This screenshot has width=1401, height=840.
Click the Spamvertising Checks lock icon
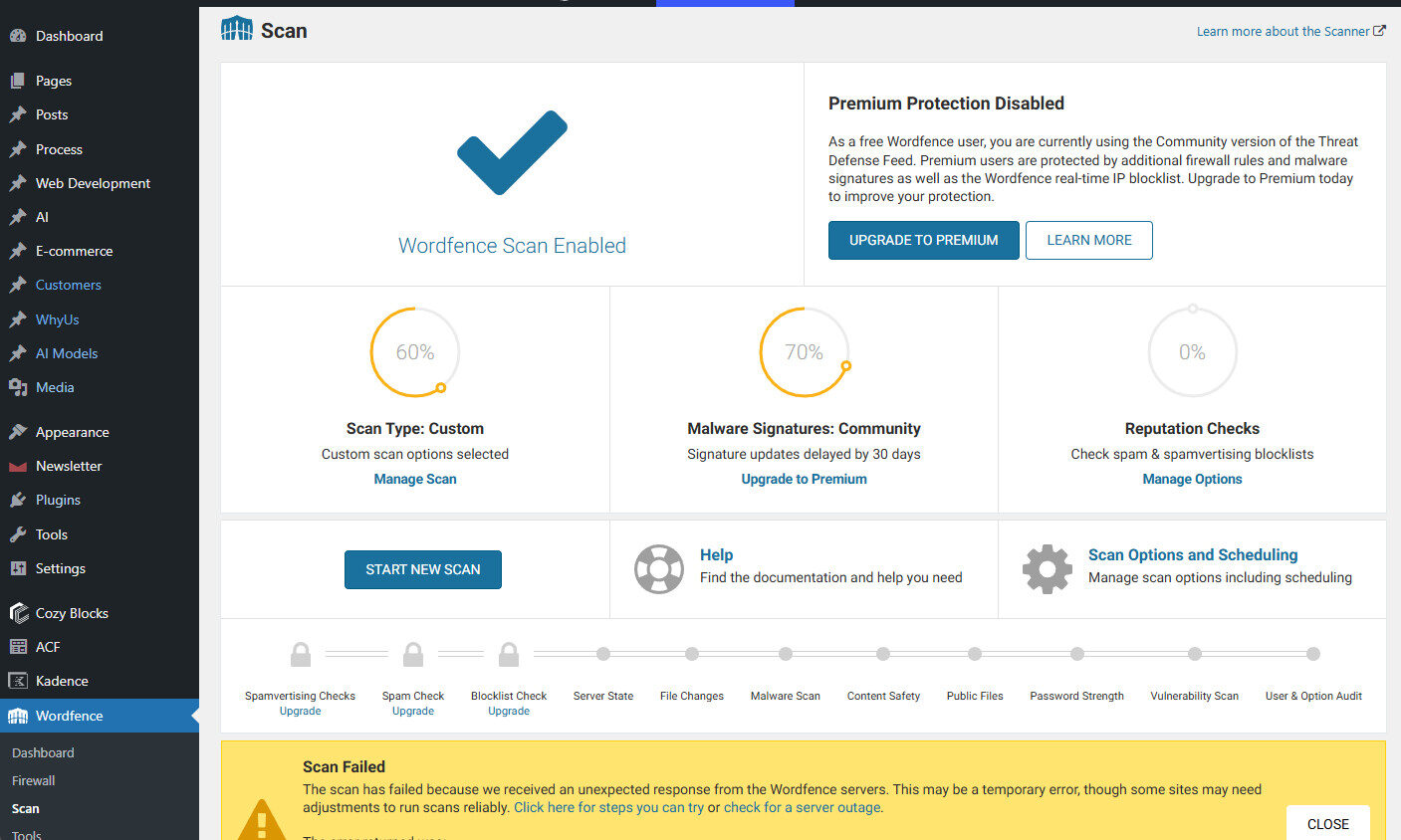click(x=301, y=654)
